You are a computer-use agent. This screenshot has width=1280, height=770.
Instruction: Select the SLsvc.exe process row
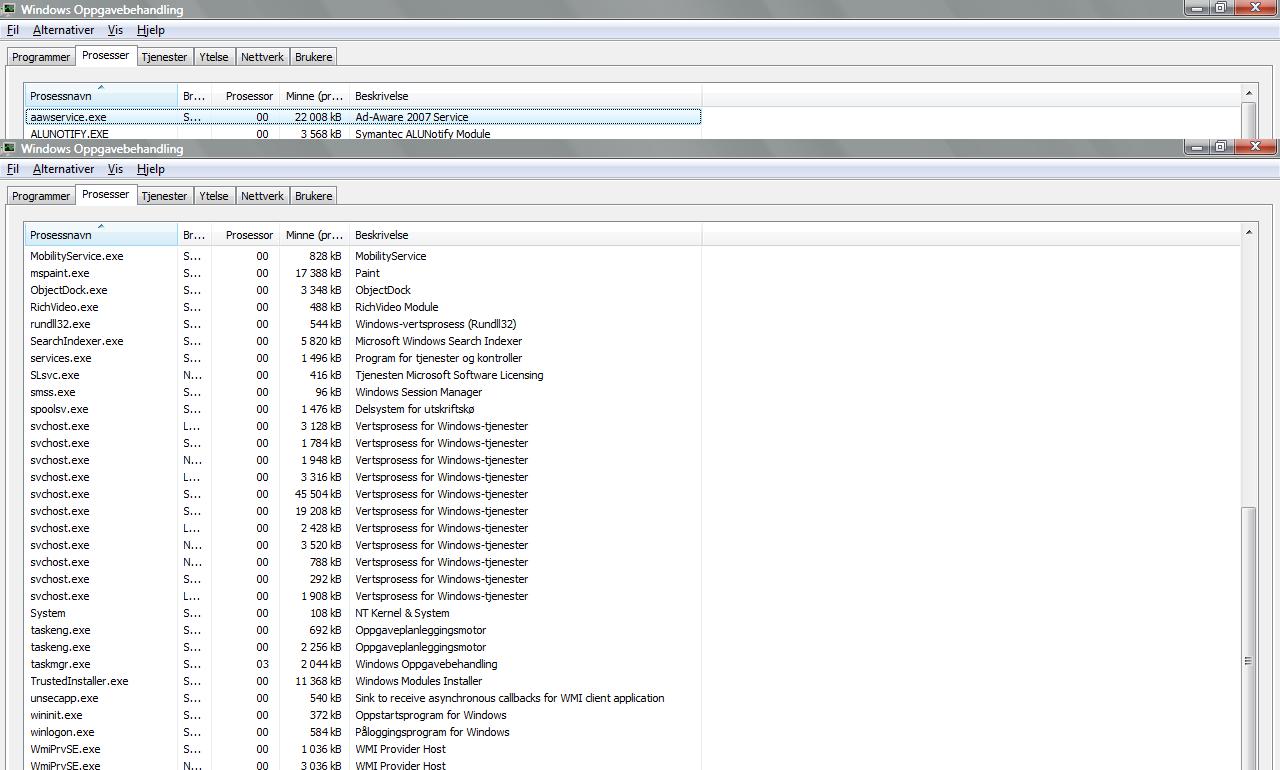click(x=363, y=375)
